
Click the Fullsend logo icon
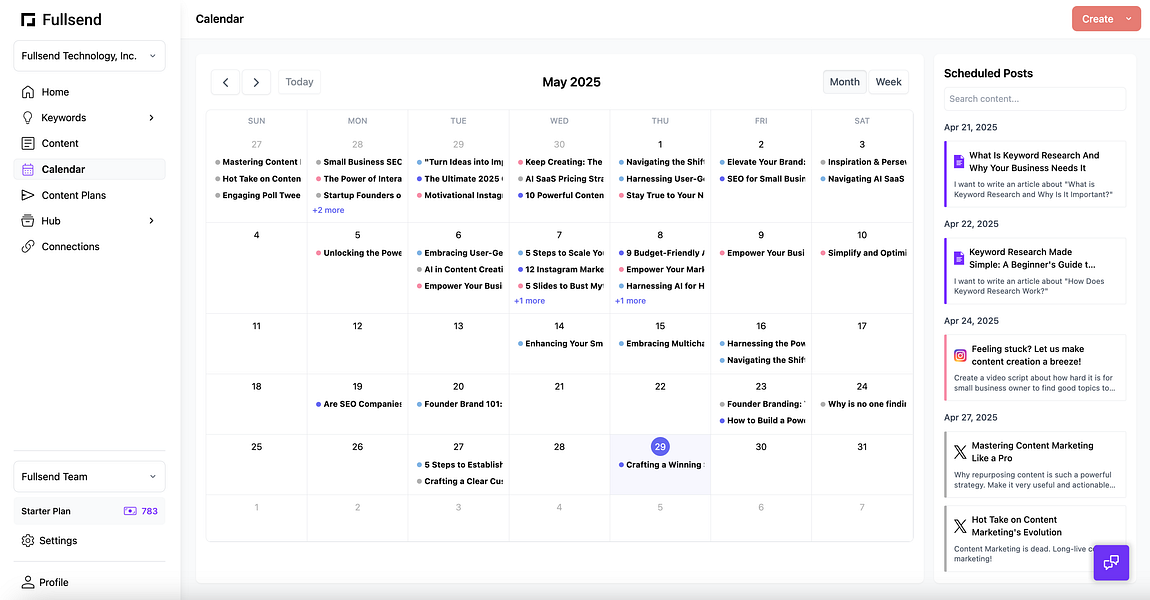tap(28, 20)
